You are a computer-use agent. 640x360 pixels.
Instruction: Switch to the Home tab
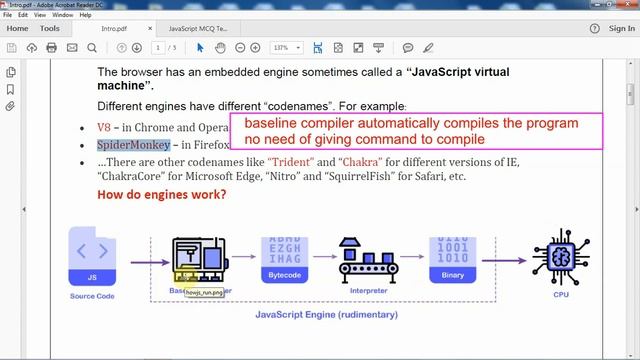point(17,29)
